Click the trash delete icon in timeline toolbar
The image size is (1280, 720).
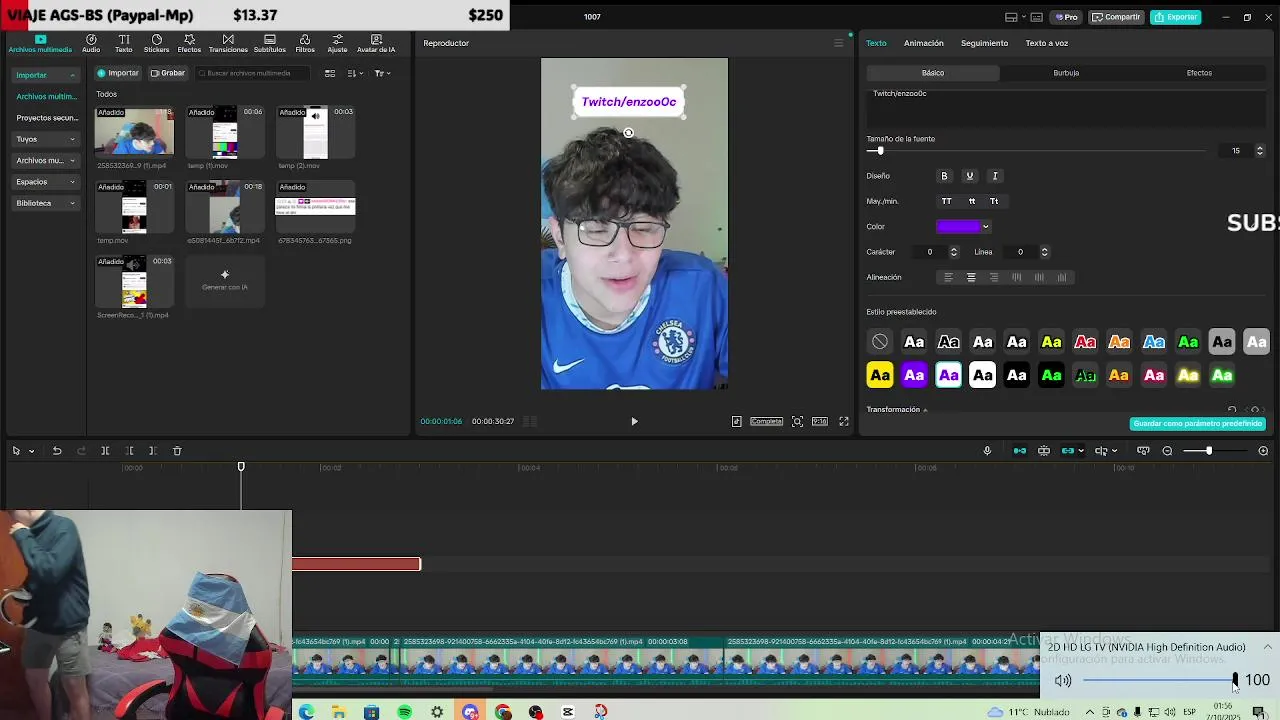177,451
